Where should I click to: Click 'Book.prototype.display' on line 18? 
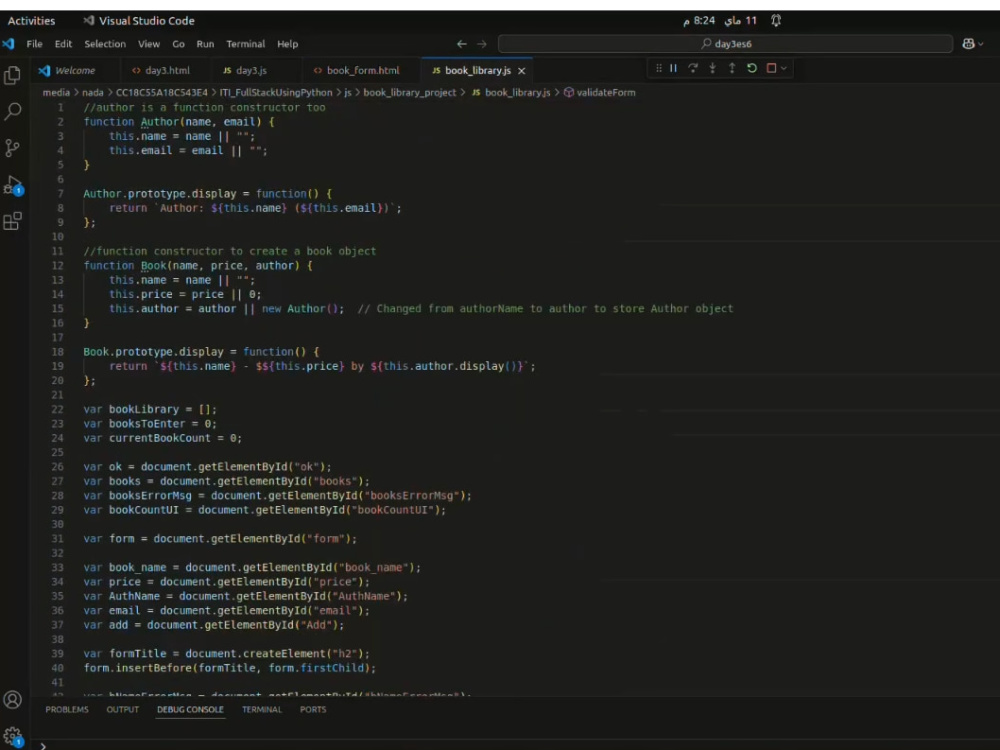(153, 351)
